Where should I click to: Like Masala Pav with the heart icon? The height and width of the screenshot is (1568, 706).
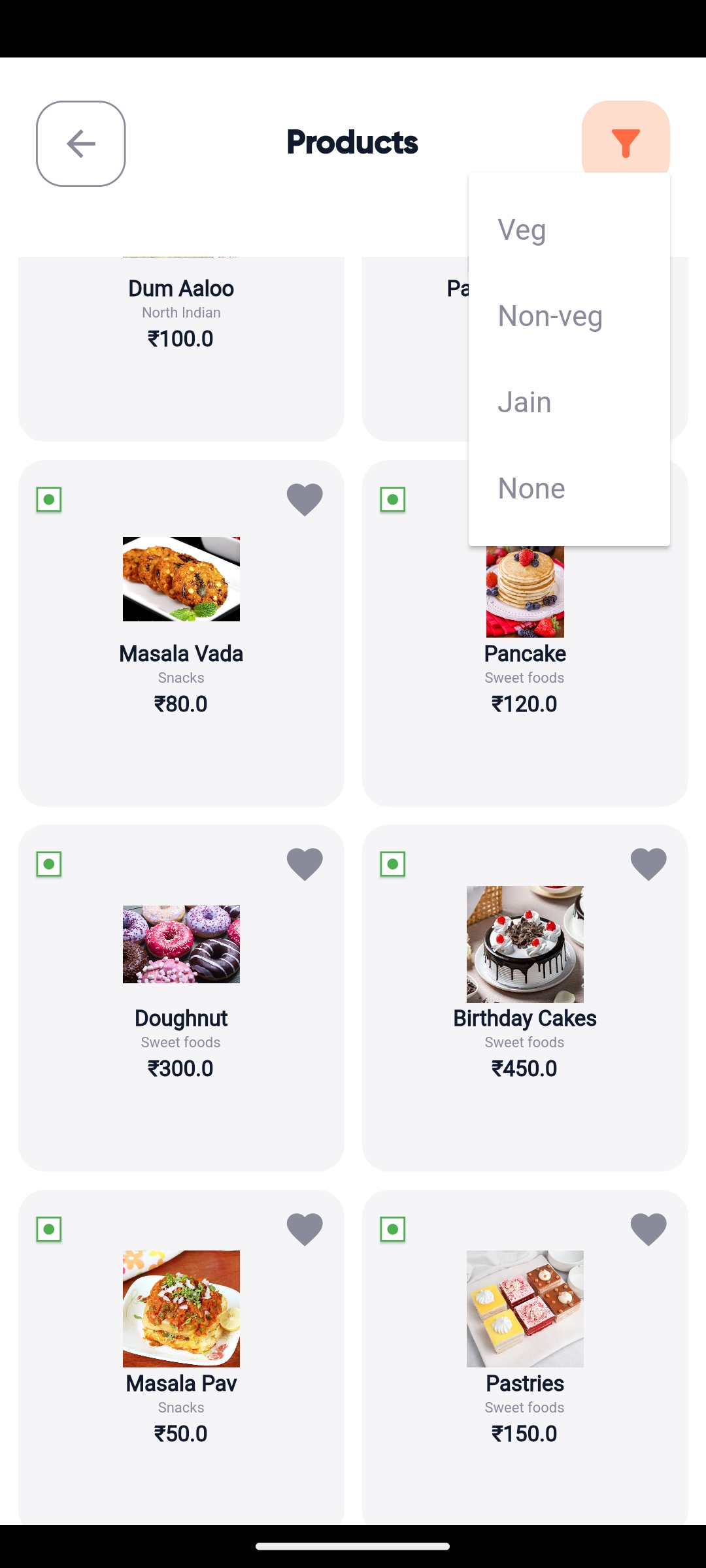point(305,1230)
